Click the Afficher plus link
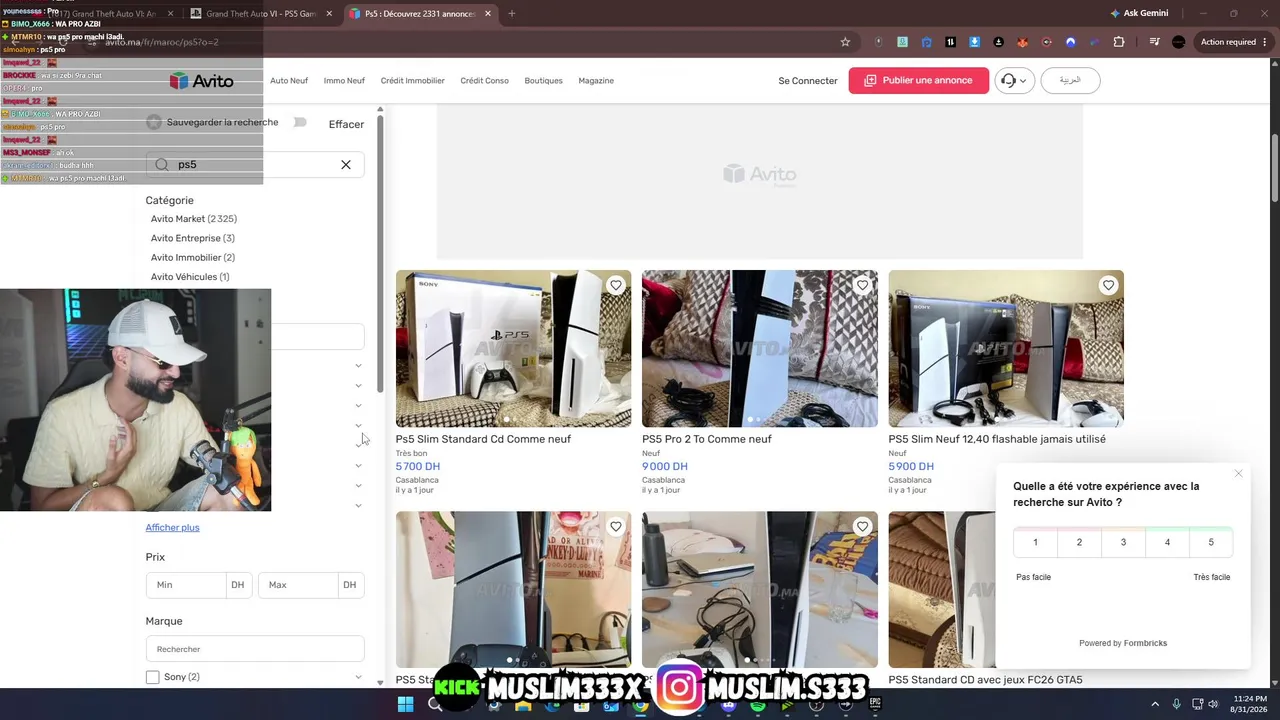 pyautogui.click(x=172, y=528)
